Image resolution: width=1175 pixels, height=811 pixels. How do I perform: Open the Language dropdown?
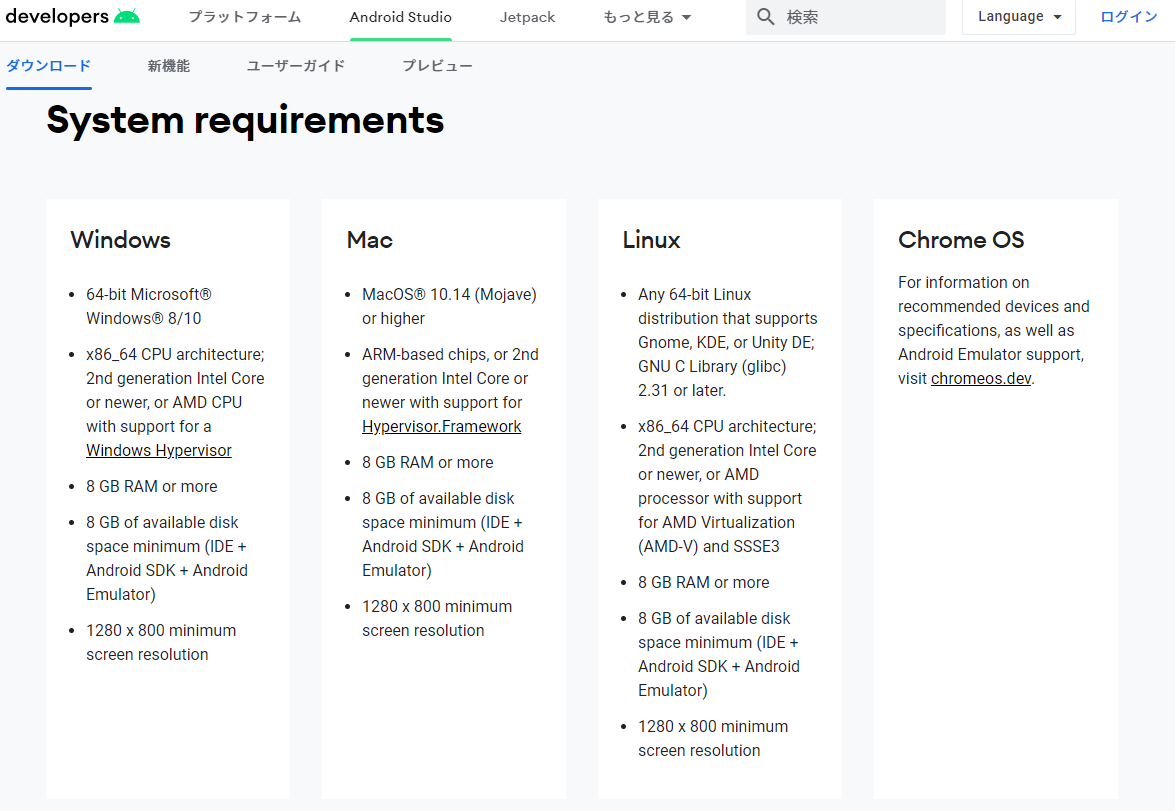(1019, 16)
